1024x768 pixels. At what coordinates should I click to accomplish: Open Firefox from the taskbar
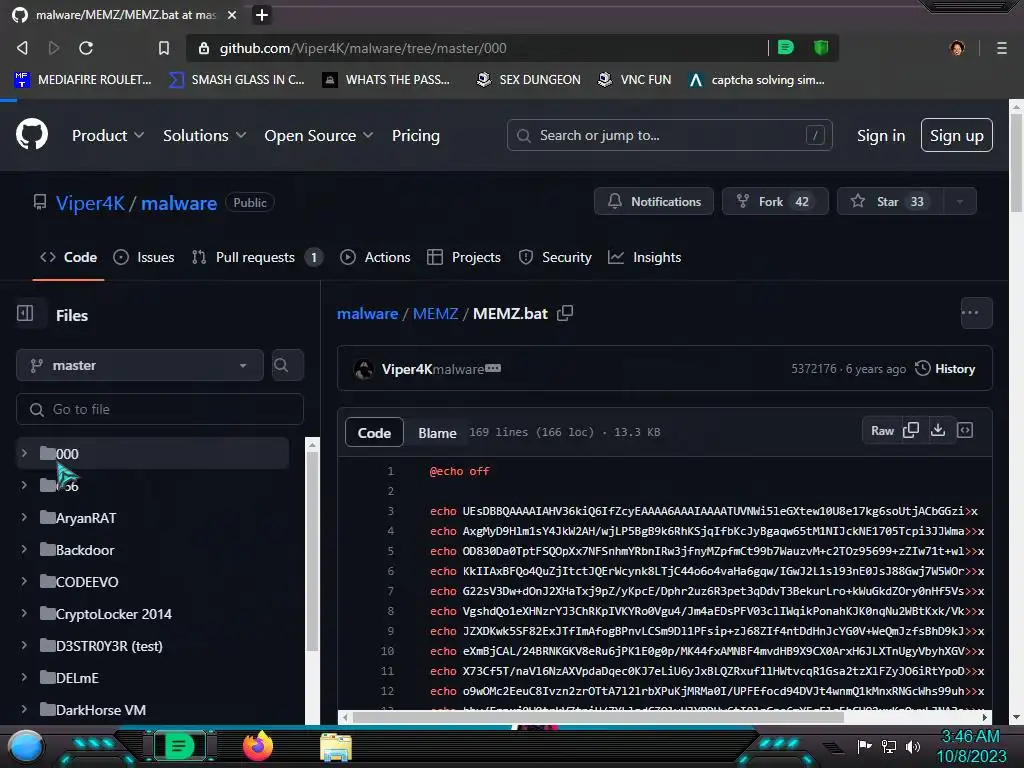[258, 746]
